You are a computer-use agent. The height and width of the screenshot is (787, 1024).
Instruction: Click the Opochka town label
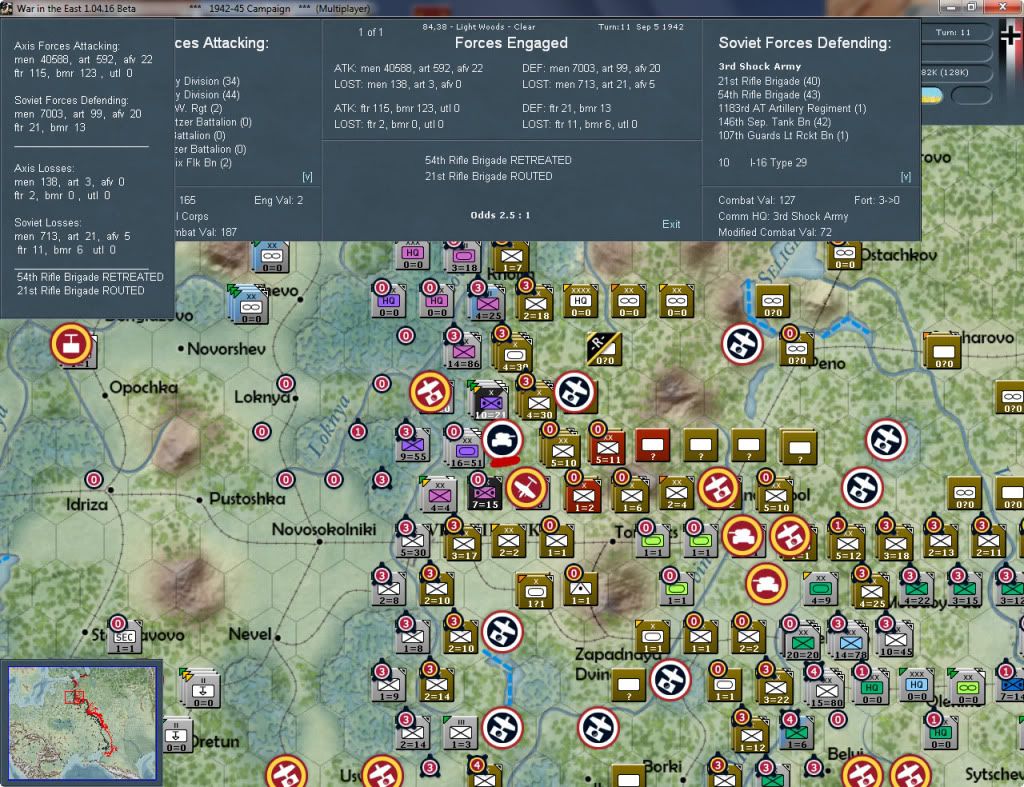(x=144, y=388)
